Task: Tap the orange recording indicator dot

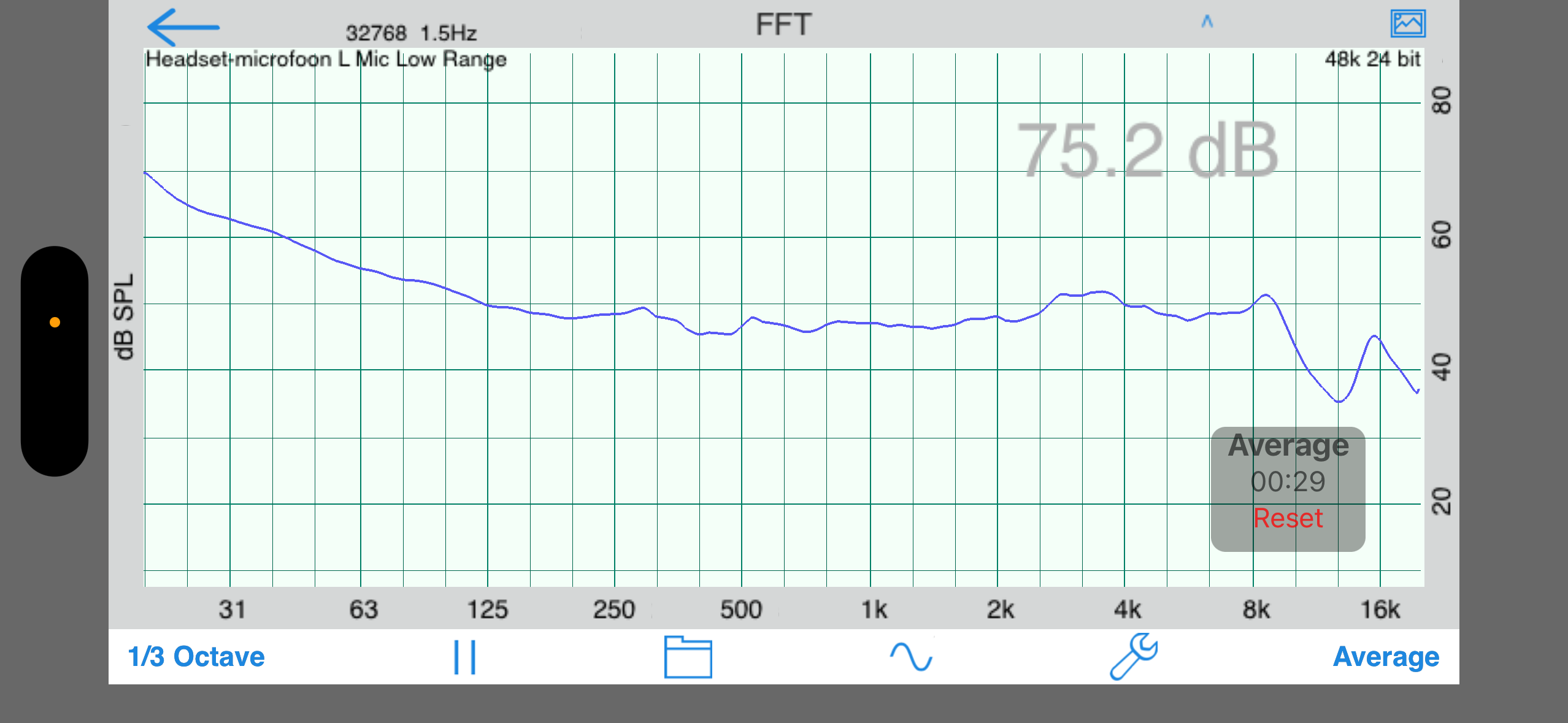Action: [x=55, y=322]
